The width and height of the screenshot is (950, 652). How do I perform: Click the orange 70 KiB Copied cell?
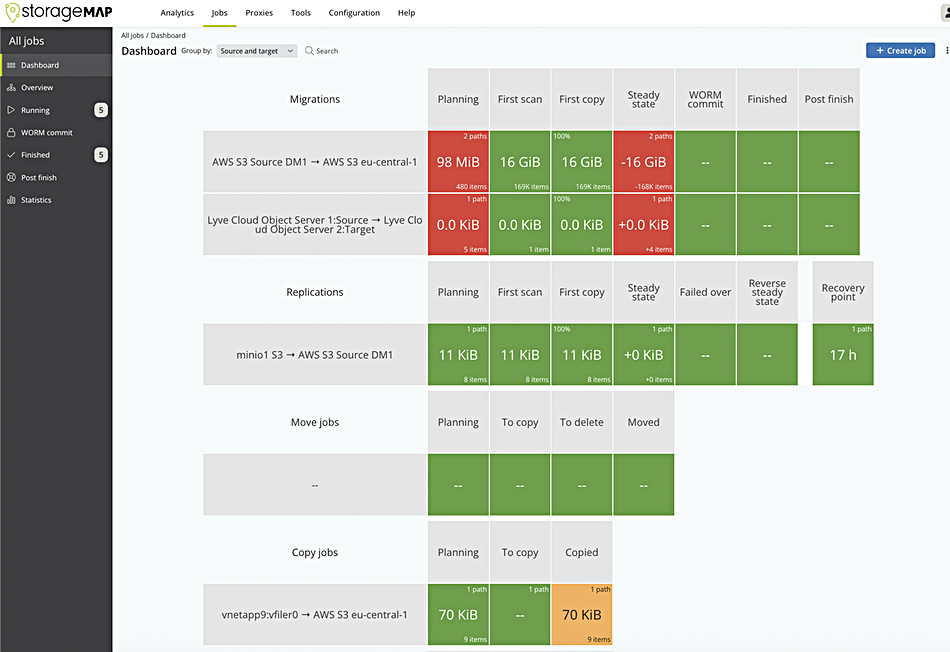582,614
